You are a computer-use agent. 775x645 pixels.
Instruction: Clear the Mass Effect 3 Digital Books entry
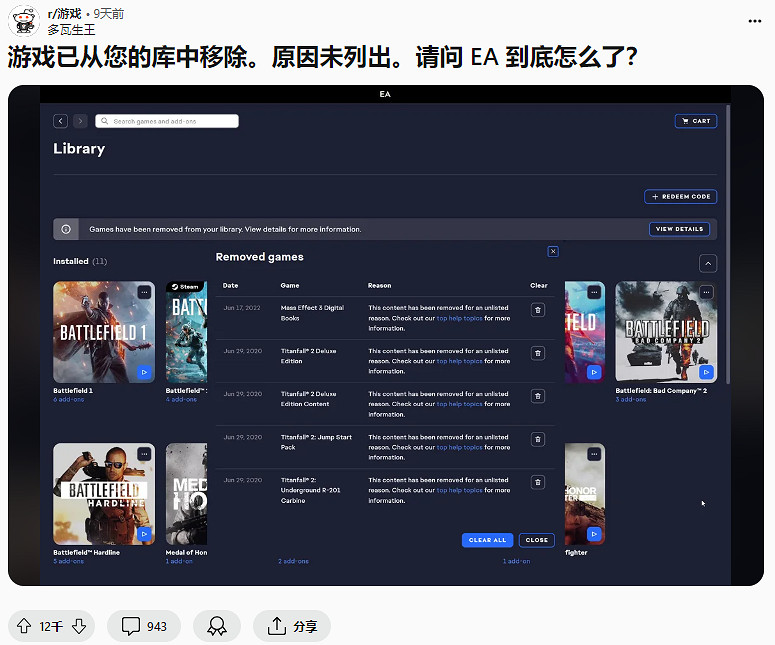pos(538,310)
